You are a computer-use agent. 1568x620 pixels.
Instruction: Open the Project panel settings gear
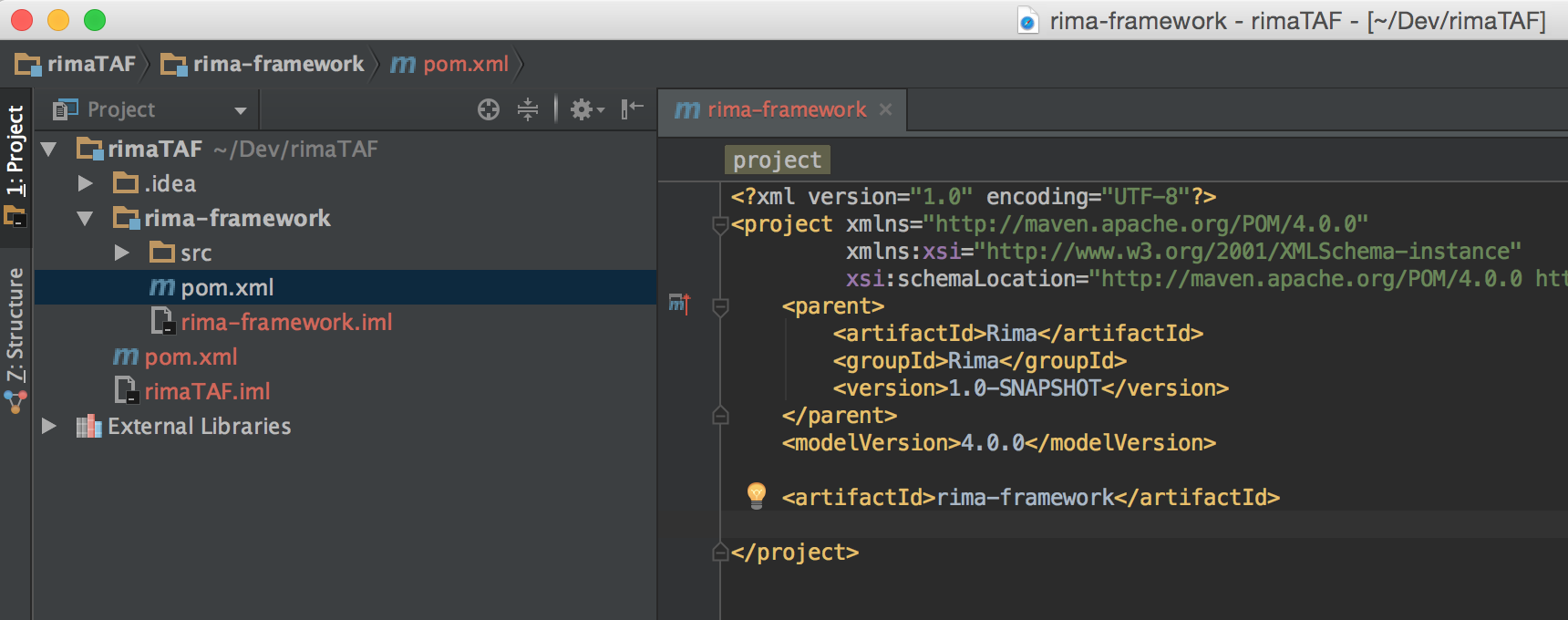584,110
